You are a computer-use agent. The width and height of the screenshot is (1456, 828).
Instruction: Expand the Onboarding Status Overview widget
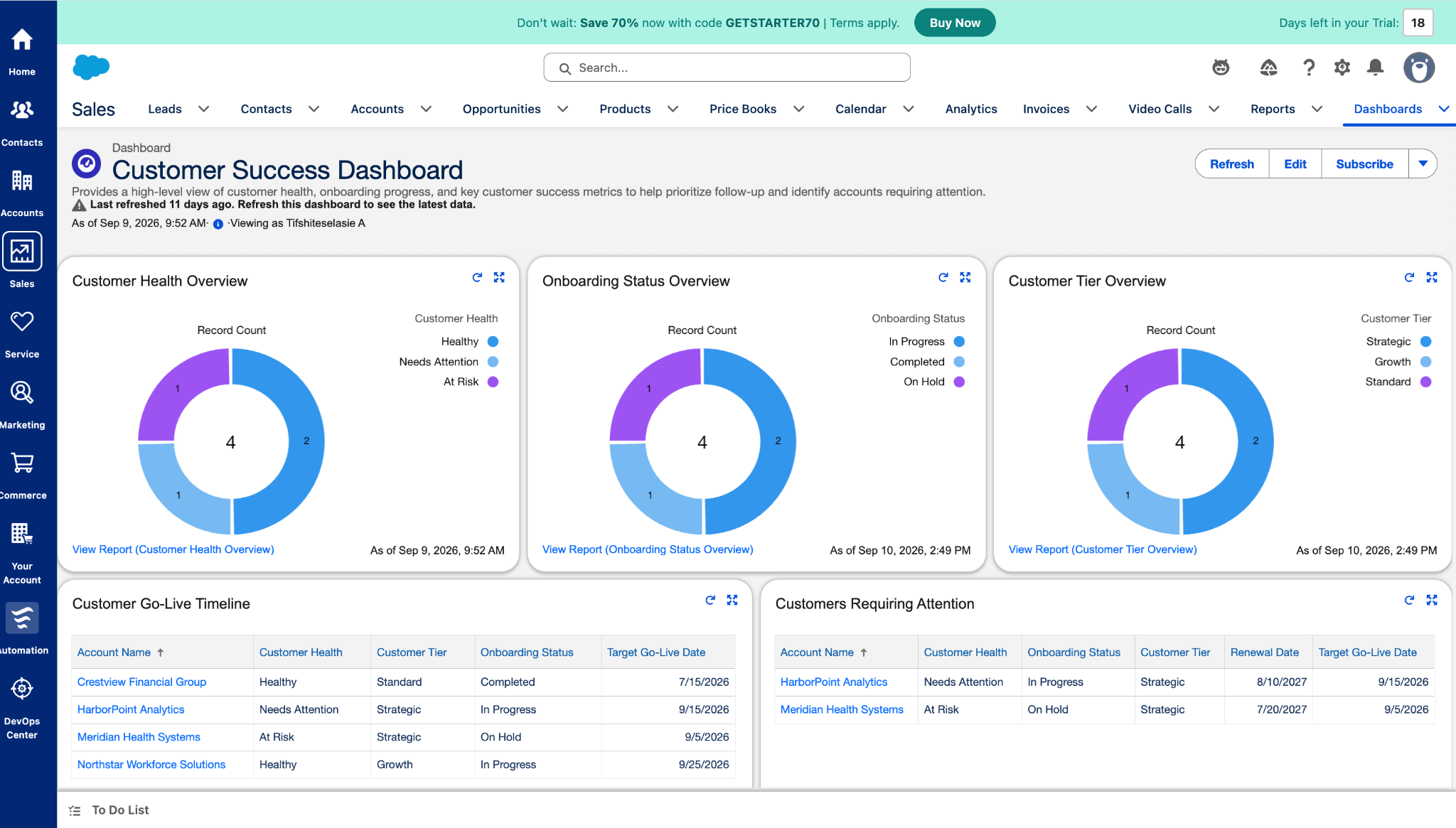click(x=965, y=277)
